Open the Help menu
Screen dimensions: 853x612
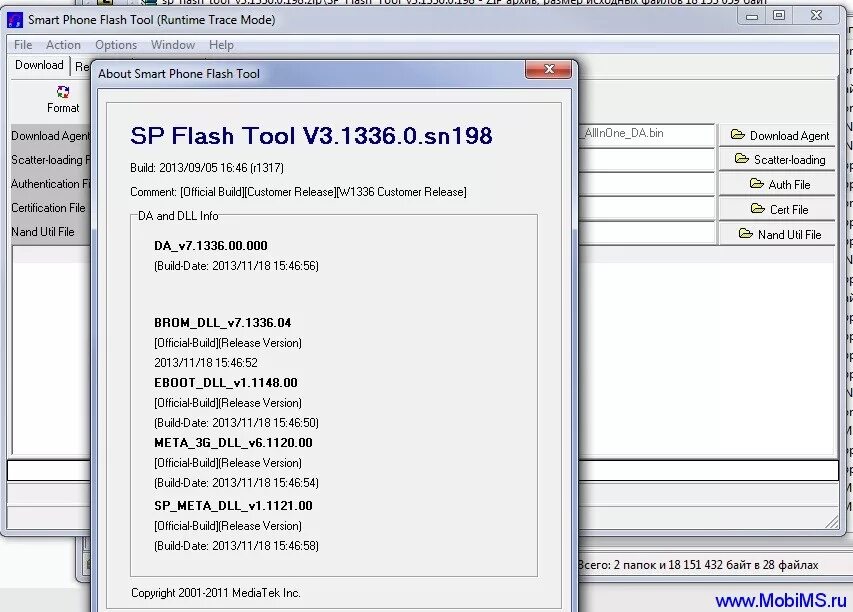221,44
